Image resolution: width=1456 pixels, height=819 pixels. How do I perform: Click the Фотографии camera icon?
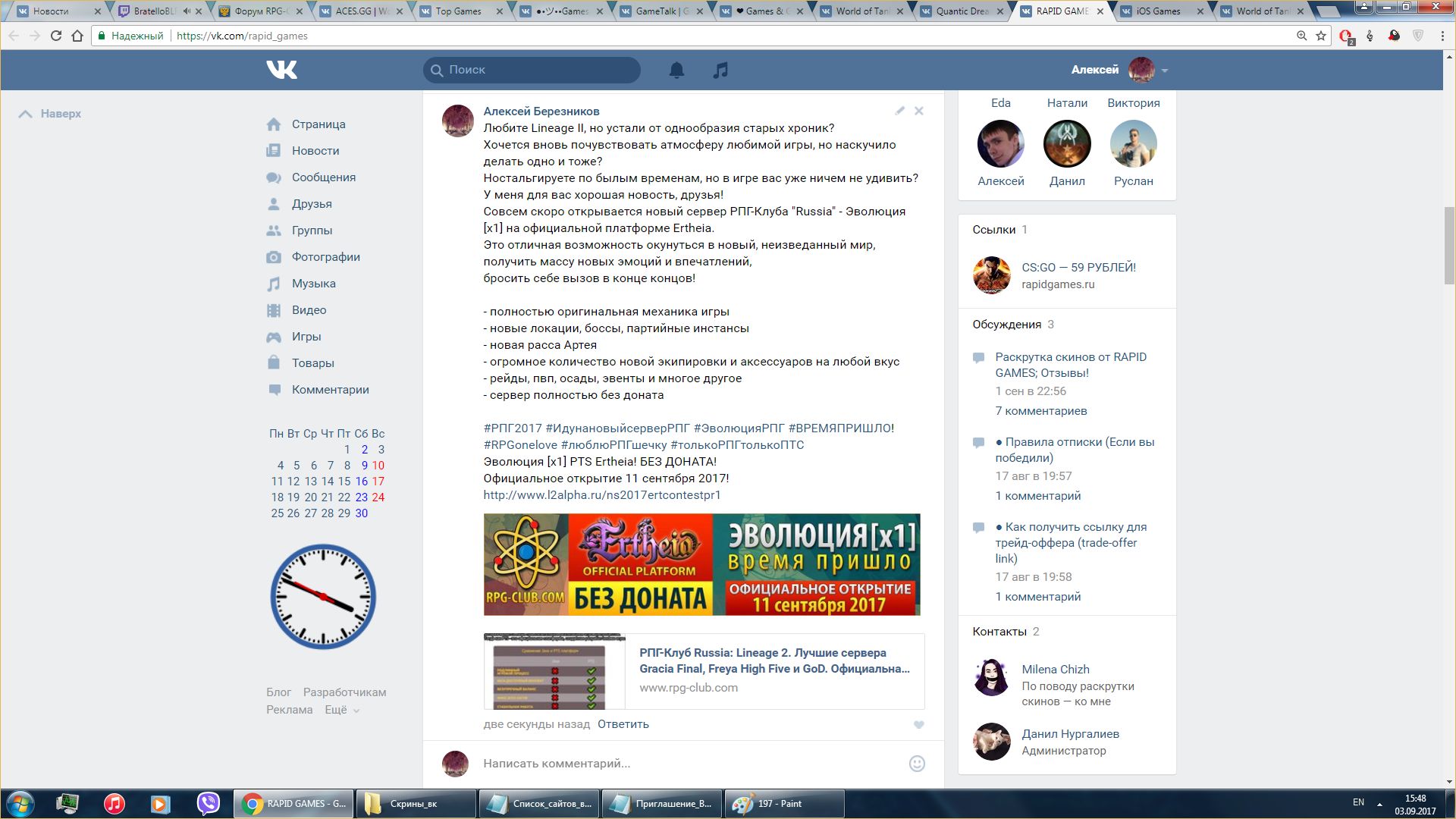(x=274, y=257)
